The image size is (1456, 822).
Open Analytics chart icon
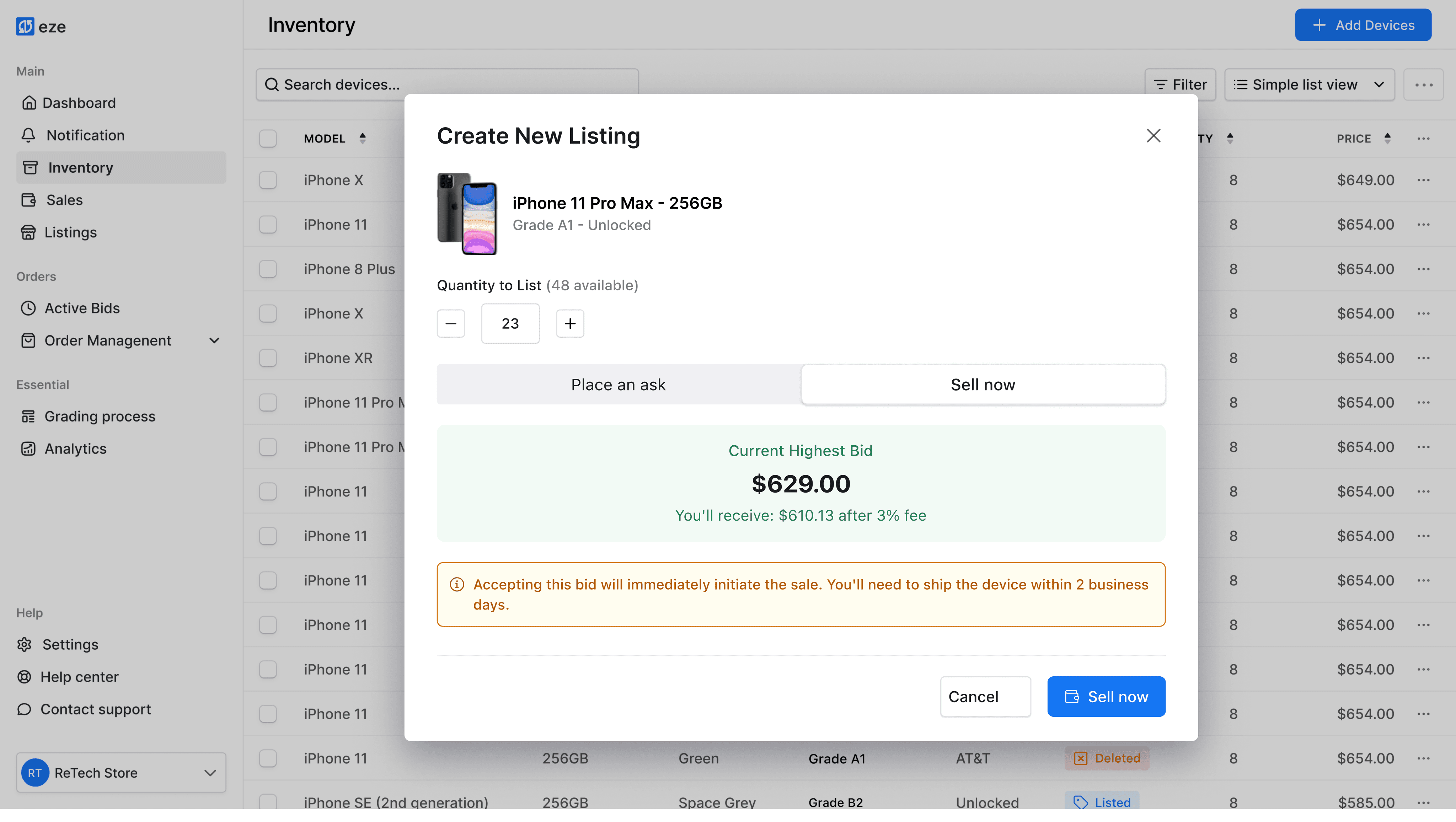click(28, 449)
